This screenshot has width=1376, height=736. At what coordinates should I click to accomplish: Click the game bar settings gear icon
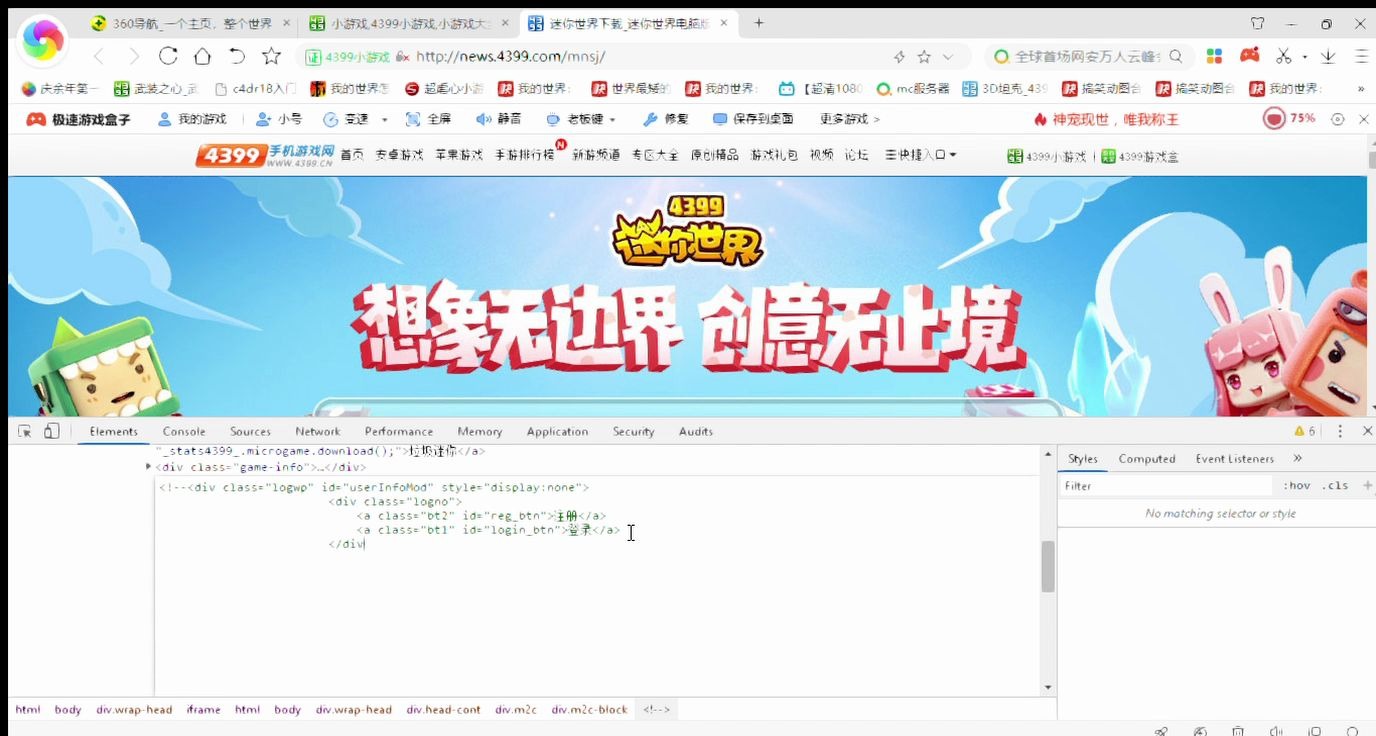(1337, 119)
